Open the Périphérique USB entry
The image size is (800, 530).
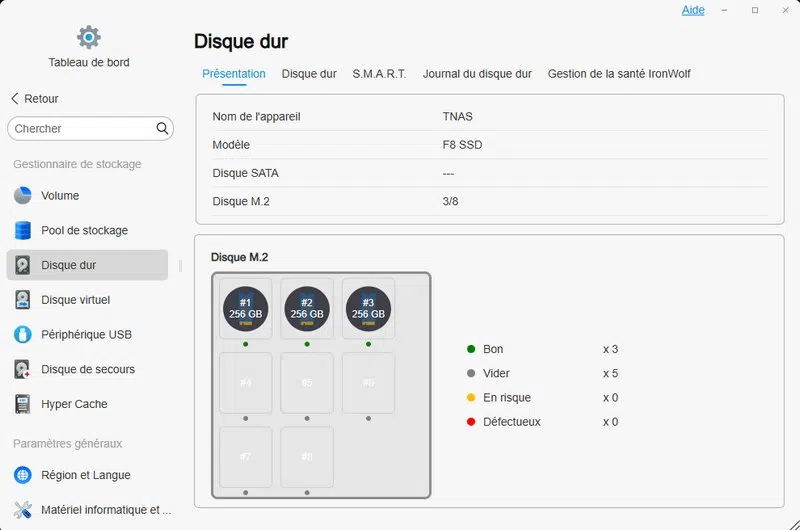[87, 335]
